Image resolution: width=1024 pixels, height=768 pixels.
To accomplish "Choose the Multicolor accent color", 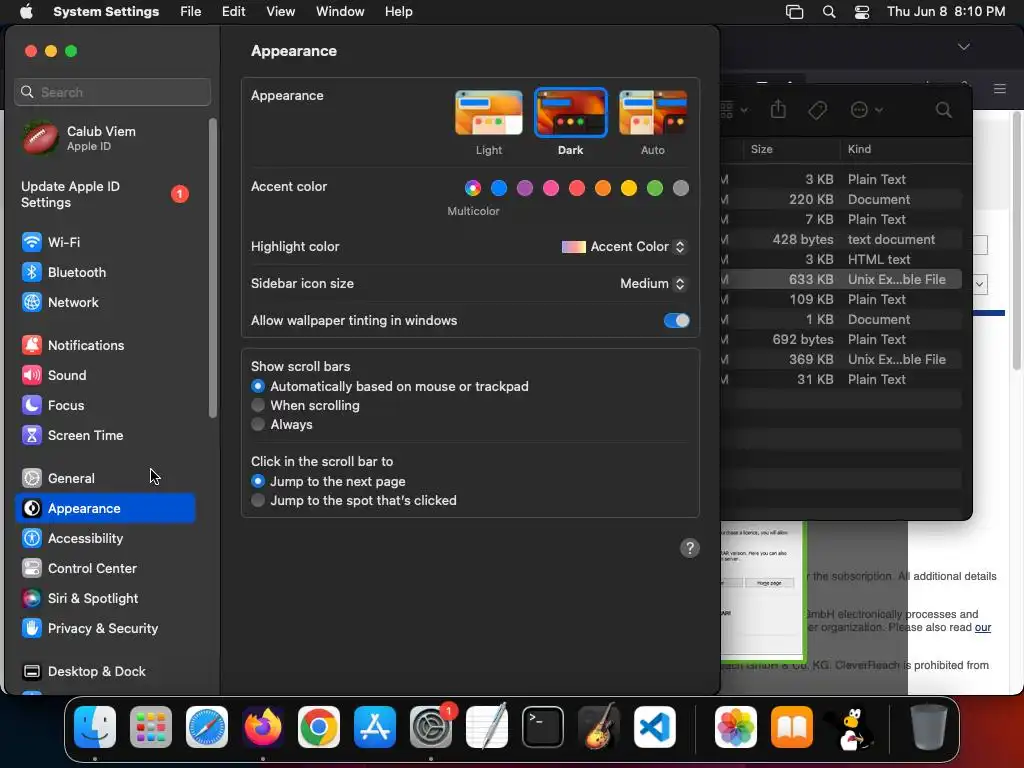I will click(473, 188).
